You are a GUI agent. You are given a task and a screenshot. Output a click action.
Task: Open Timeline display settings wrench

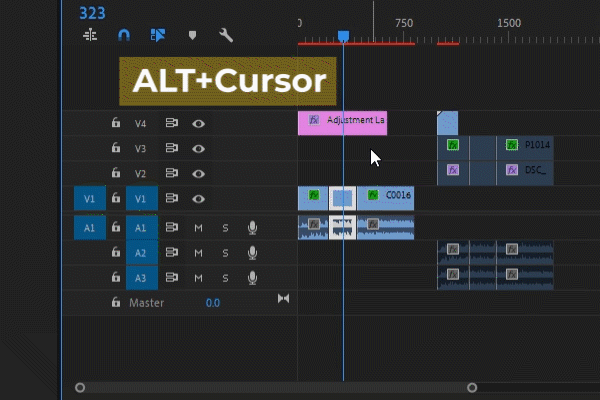pos(226,35)
